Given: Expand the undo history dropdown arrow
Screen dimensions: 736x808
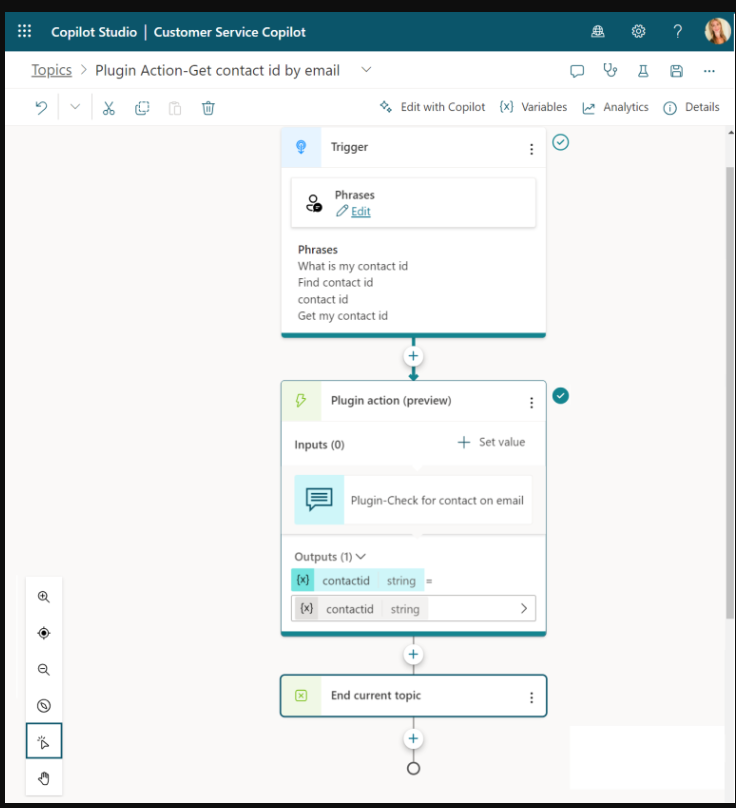Looking at the screenshot, I should (75, 107).
